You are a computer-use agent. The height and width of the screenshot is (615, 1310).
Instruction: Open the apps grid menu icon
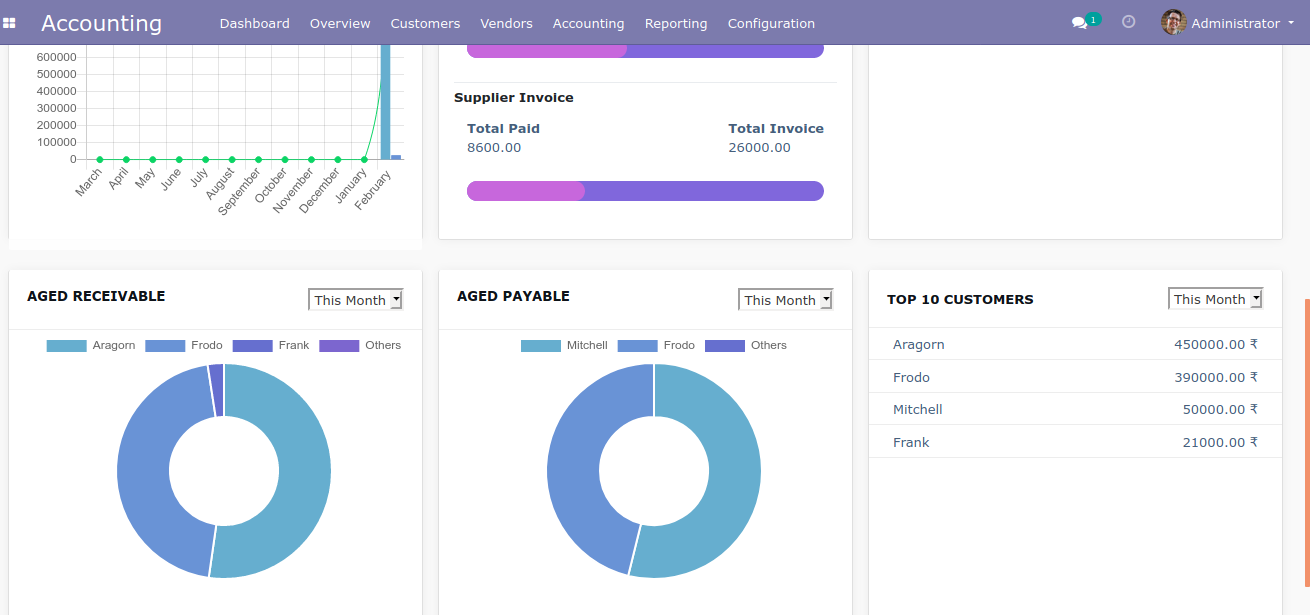[x=10, y=23]
